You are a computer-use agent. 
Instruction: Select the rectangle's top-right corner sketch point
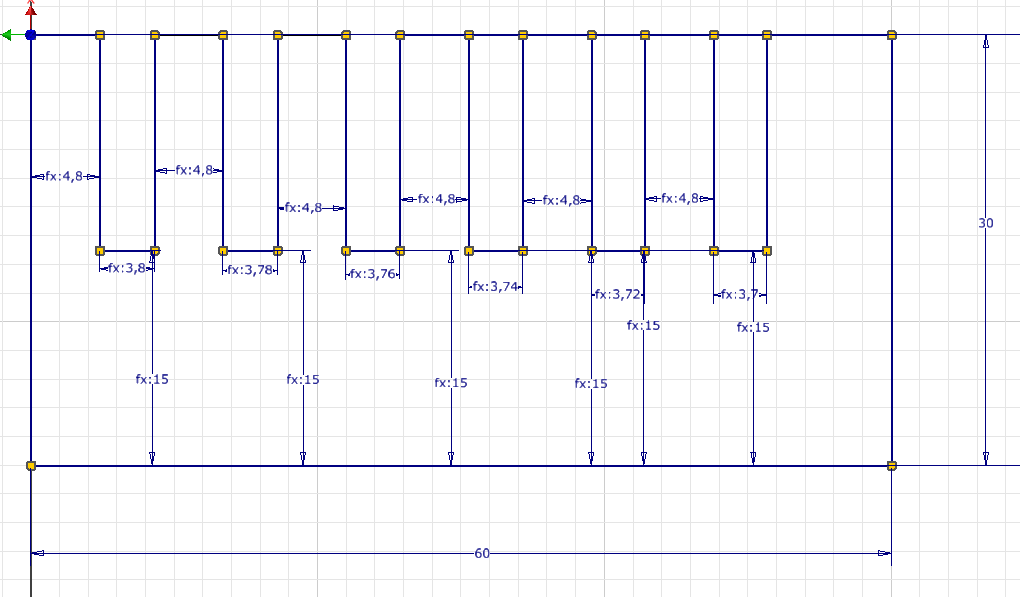pos(891,34)
